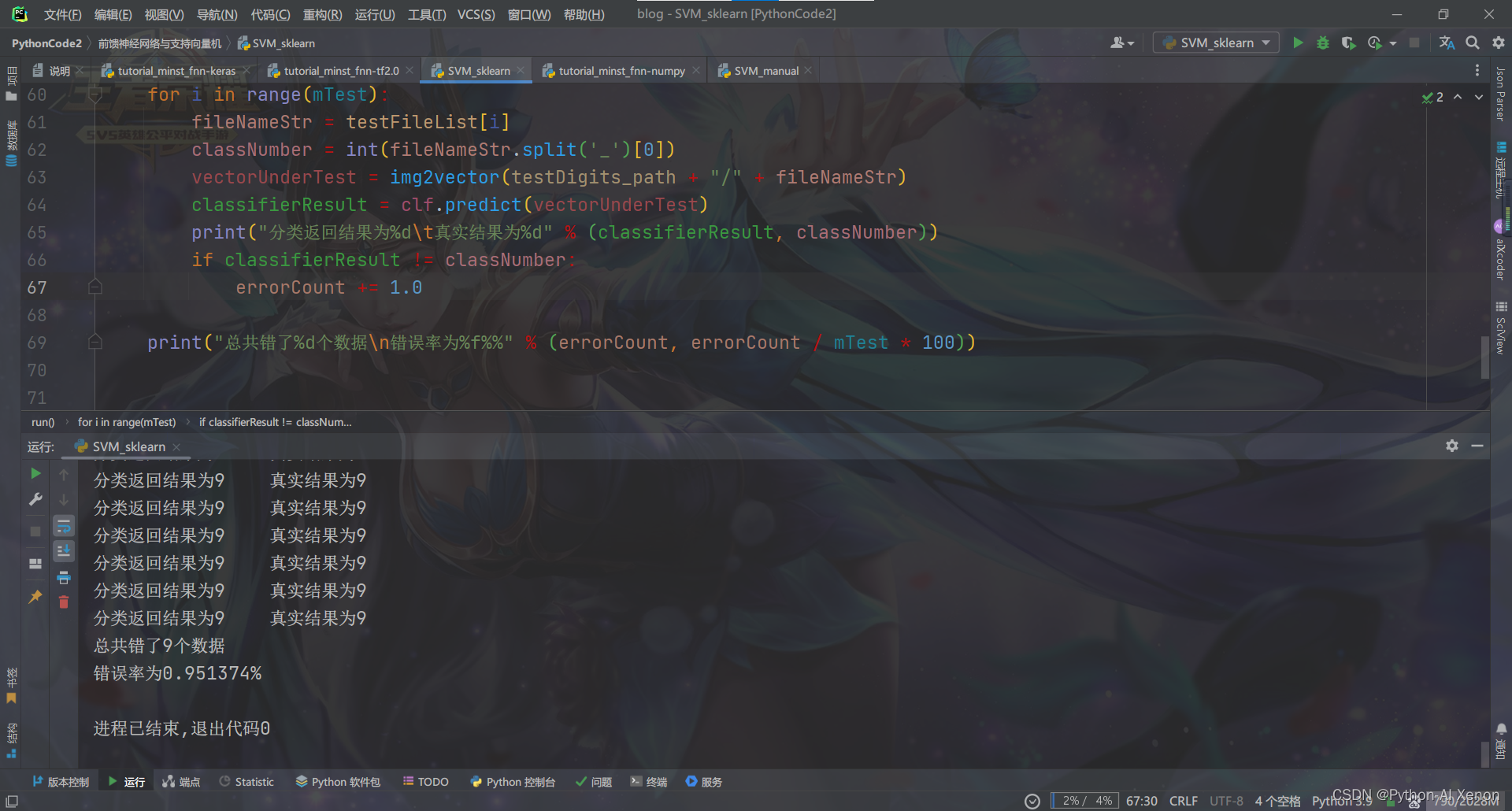Hide the Run panel with the minus icon

pos(1477,446)
